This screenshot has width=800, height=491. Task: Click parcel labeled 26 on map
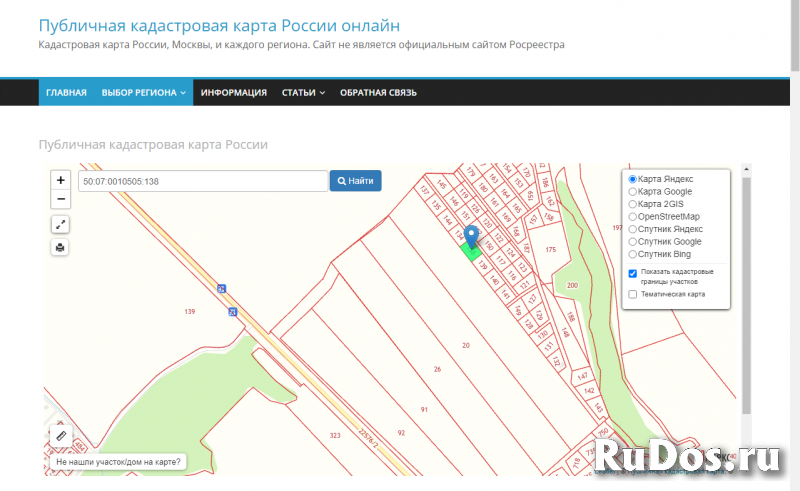coord(437,369)
